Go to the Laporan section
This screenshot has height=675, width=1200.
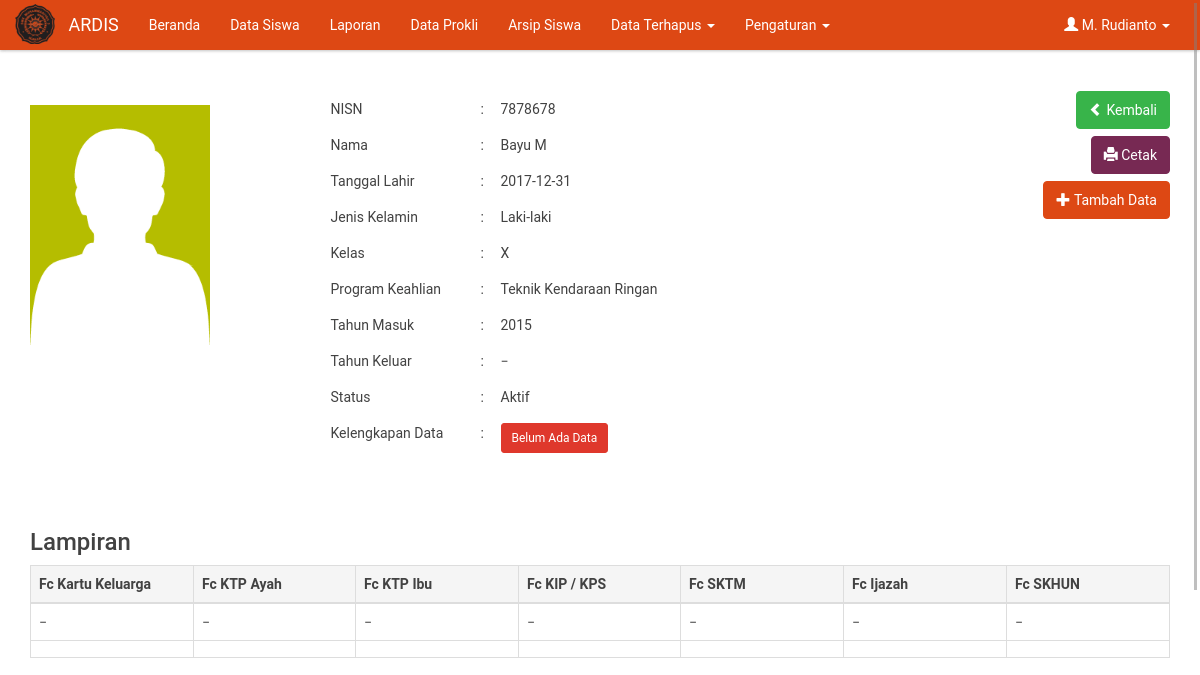click(x=355, y=25)
